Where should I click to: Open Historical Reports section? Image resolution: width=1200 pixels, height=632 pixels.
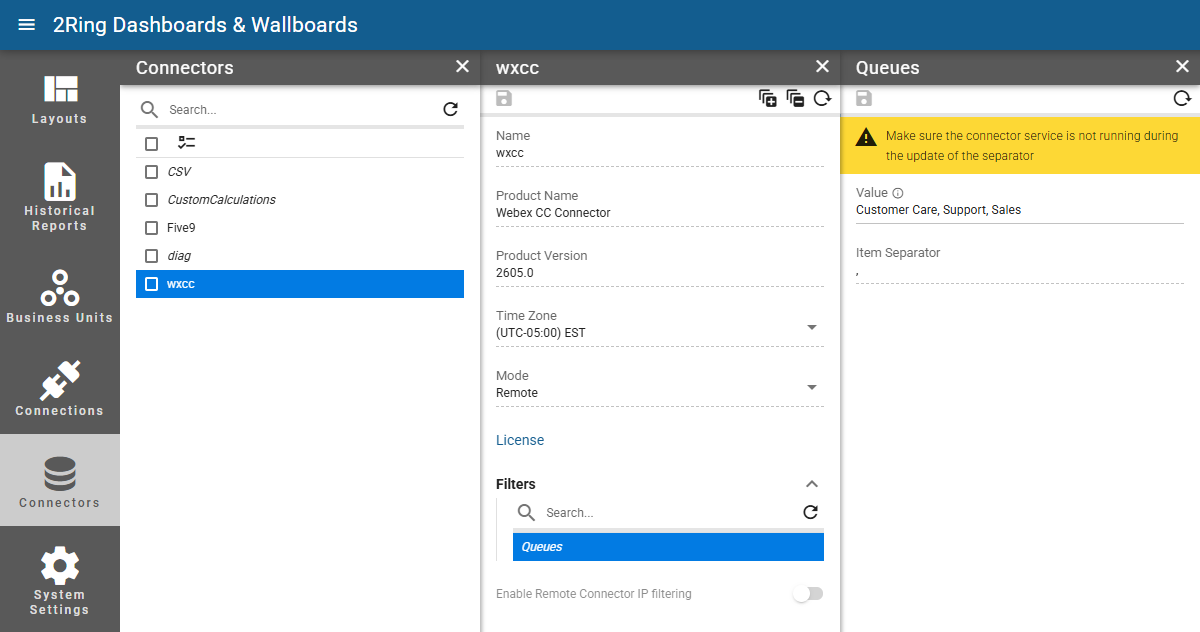click(x=60, y=197)
